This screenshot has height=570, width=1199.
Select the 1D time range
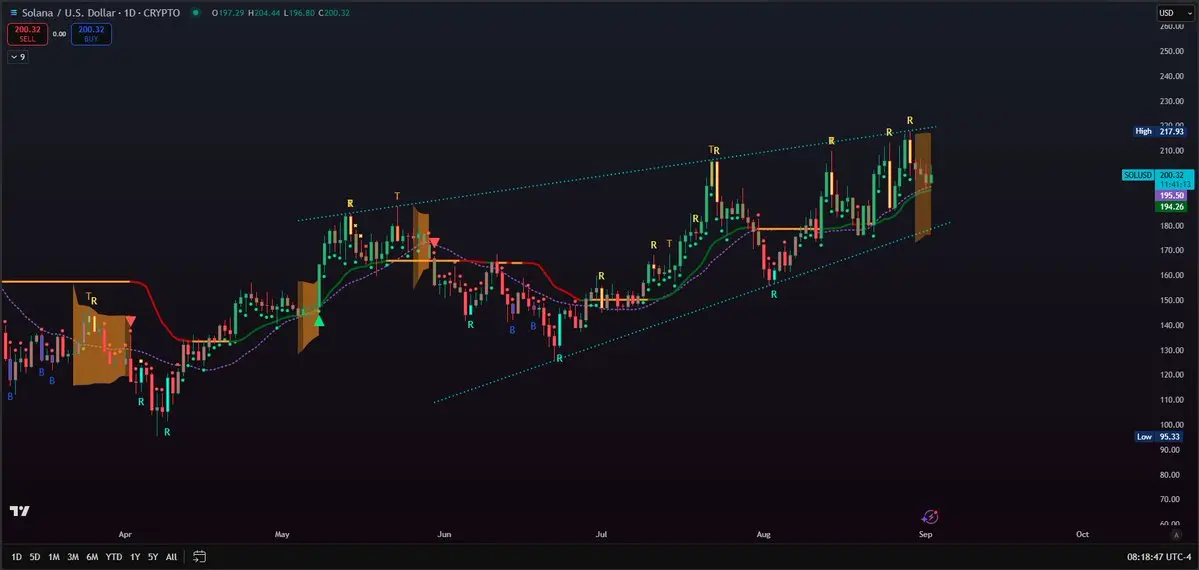(17, 557)
